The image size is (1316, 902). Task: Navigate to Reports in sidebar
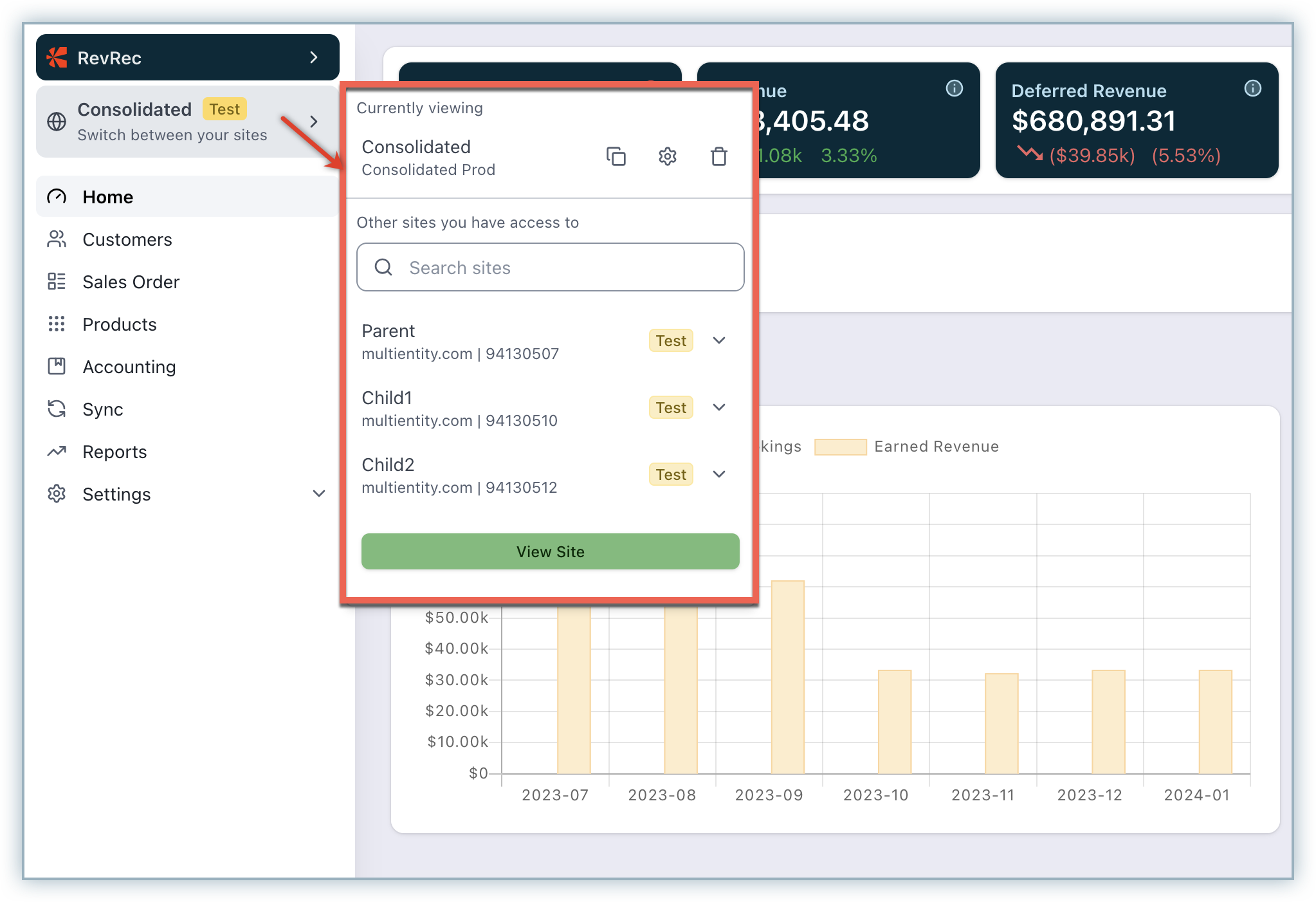(114, 452)
